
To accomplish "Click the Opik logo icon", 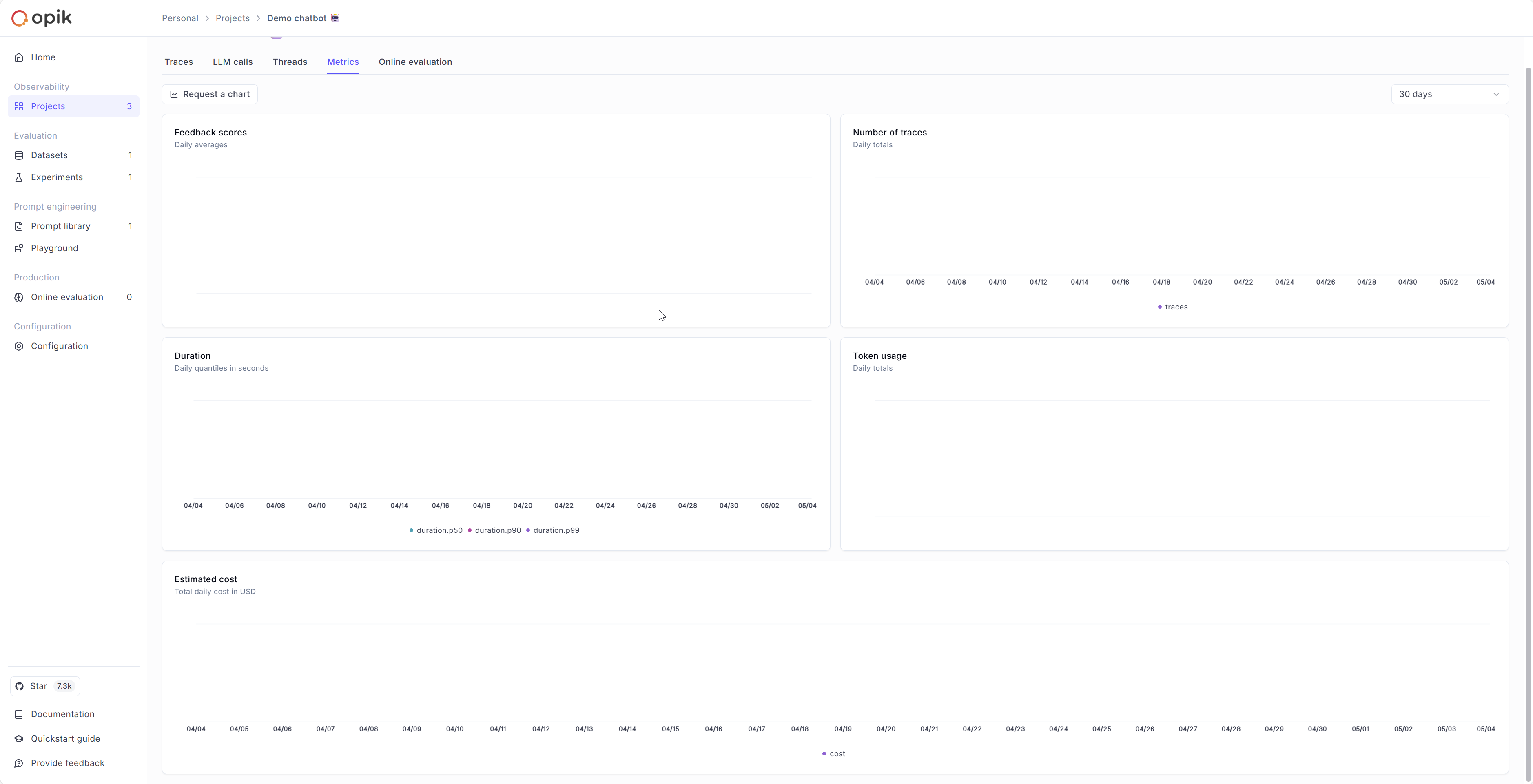I will point(20,18).
